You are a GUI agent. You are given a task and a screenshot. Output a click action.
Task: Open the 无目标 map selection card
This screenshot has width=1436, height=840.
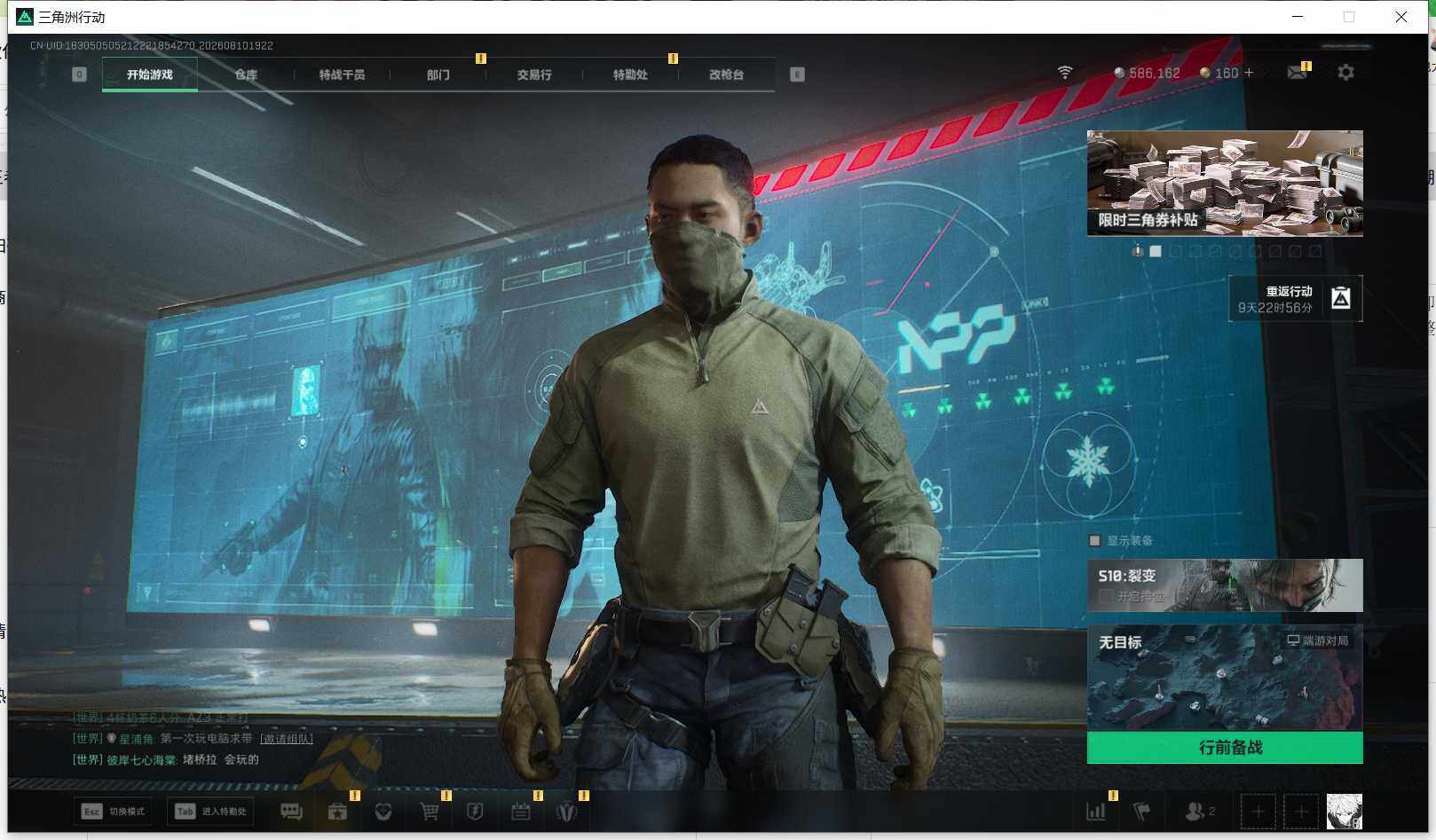1225,678
